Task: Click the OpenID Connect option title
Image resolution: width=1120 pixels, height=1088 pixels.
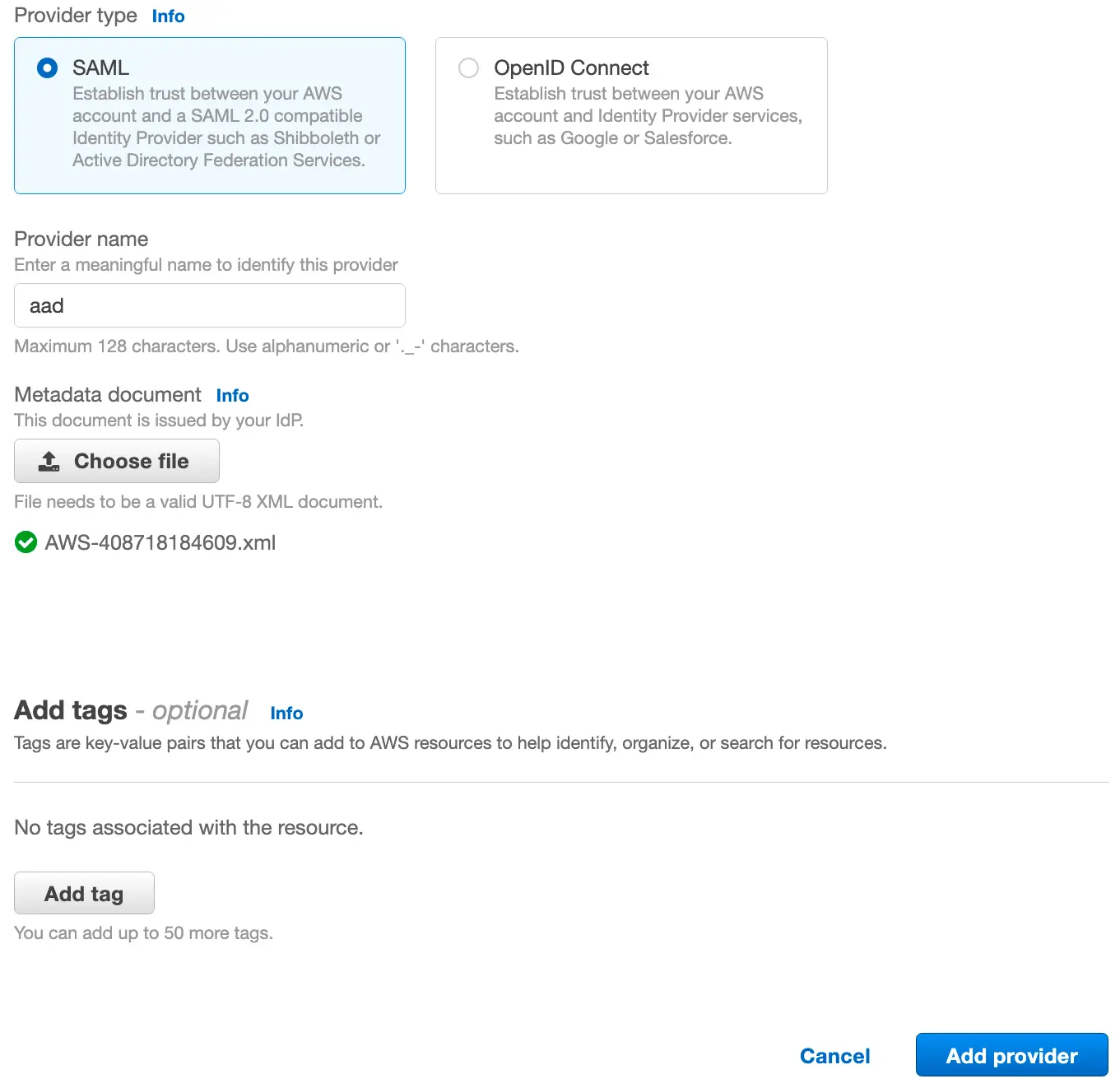Action: click(571, 67)
